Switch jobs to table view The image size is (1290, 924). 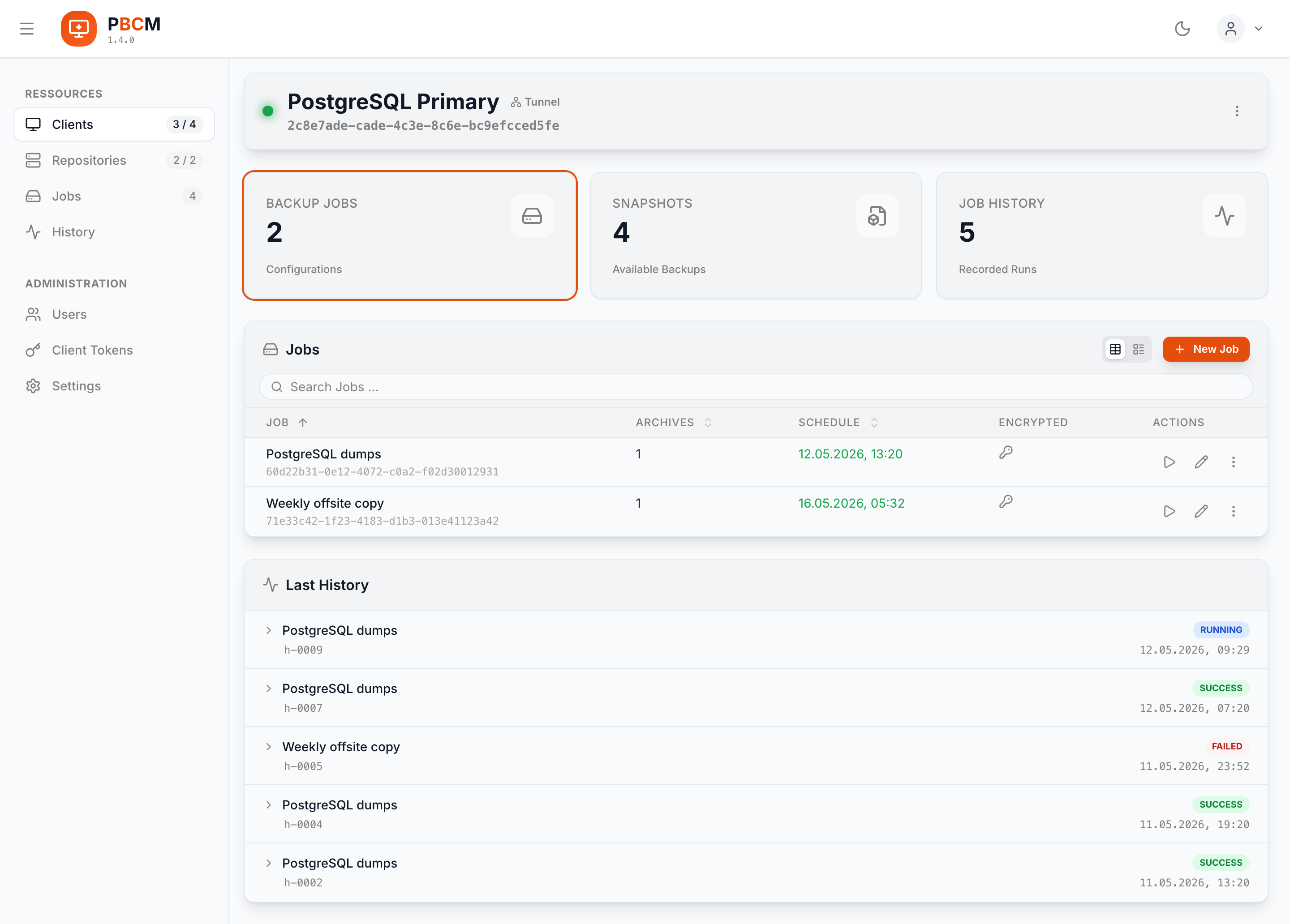tap(1115, 349)
